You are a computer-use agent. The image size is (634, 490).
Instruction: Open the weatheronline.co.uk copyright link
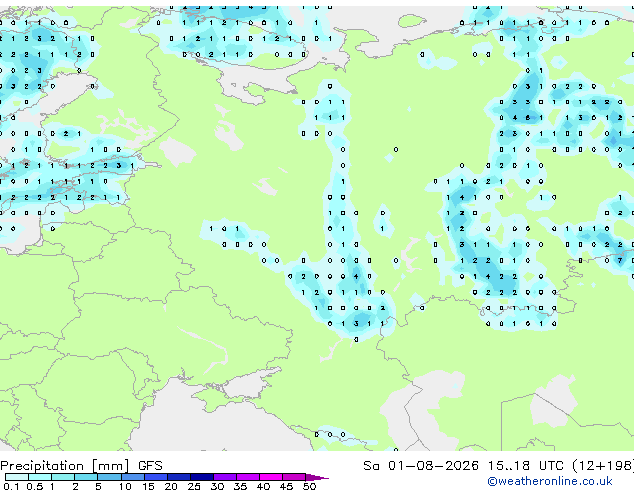point(550,481)
